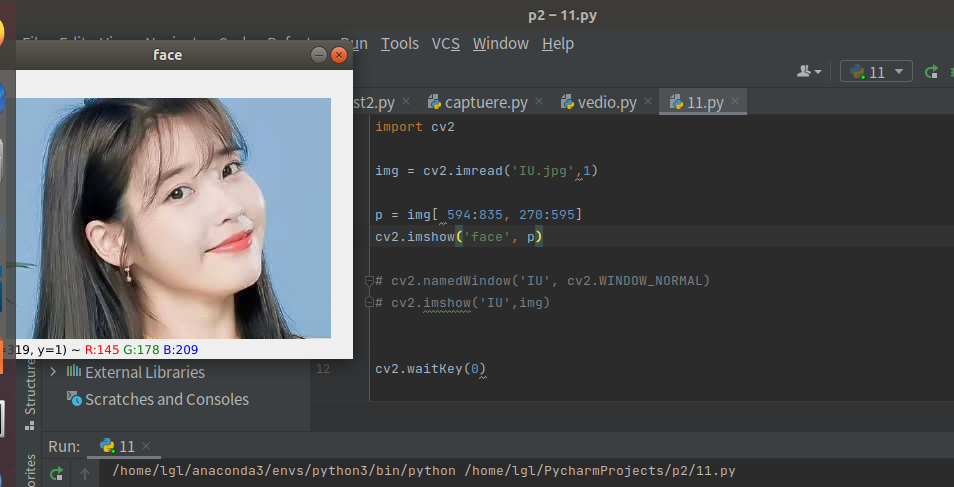This screenshot has height=487, width=954.
Task: Select the '11' tab in the Run panel
Action: [x=124, y=446]
